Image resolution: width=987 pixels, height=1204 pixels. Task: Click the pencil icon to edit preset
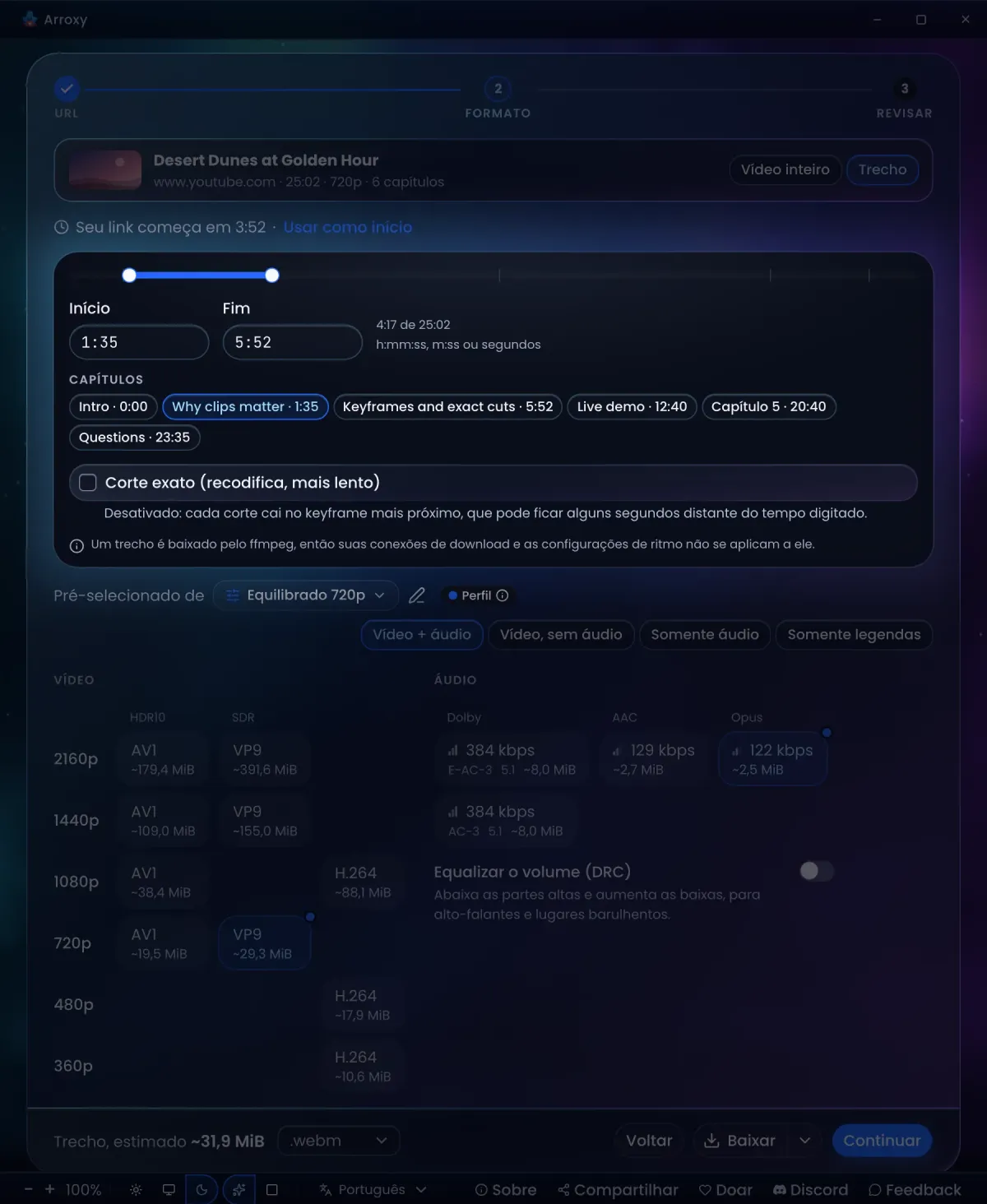(417, 595)
